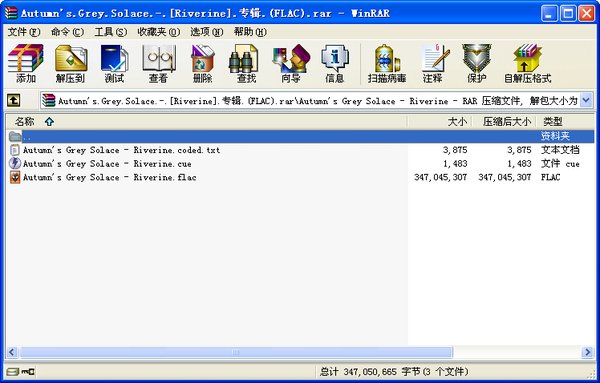
Task: Click the scroll left arrow
Action: tap(12, 352)
